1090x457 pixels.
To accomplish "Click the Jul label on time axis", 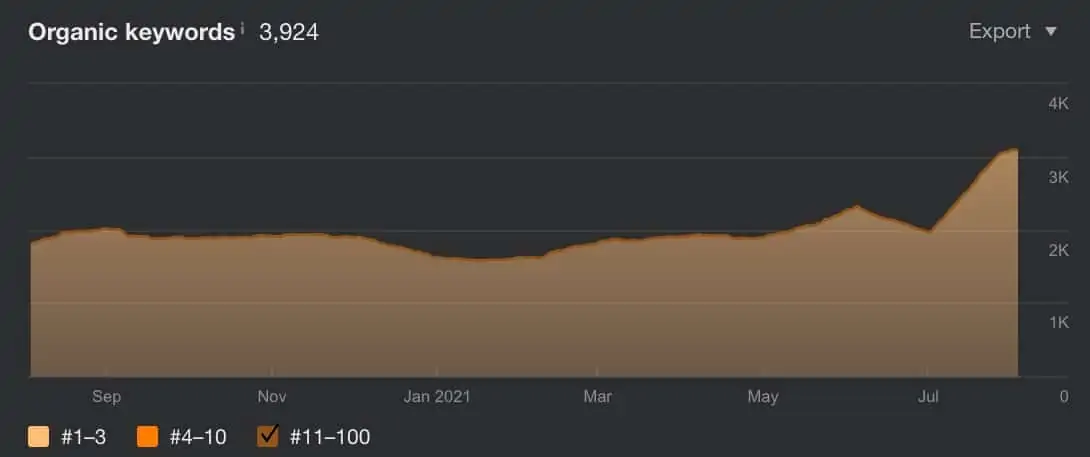I will [x=928, y=397].
